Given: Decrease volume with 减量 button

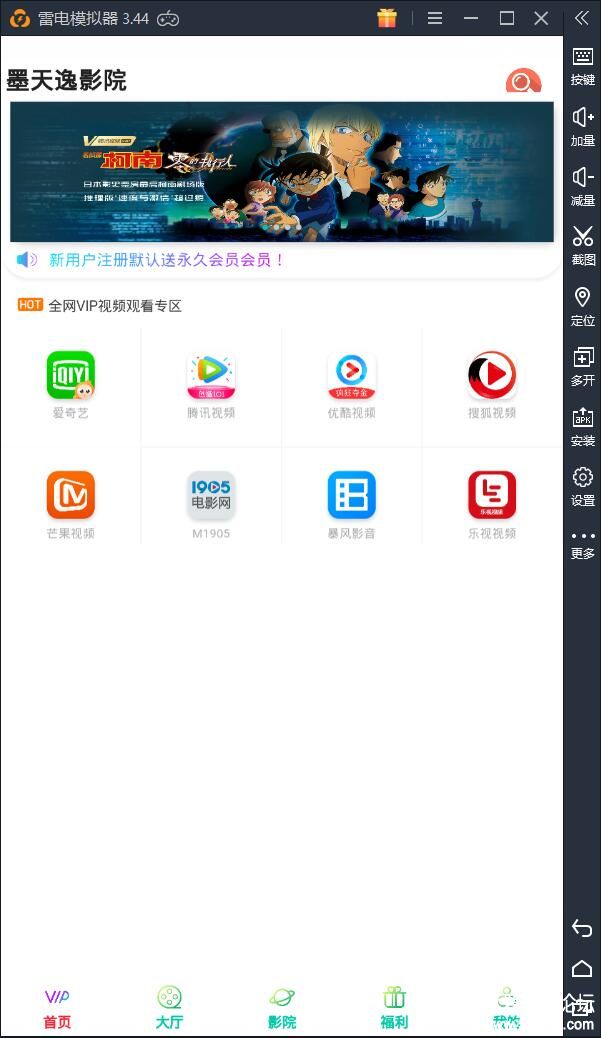Looking at the screenshot, I should (x=582, y=187).
